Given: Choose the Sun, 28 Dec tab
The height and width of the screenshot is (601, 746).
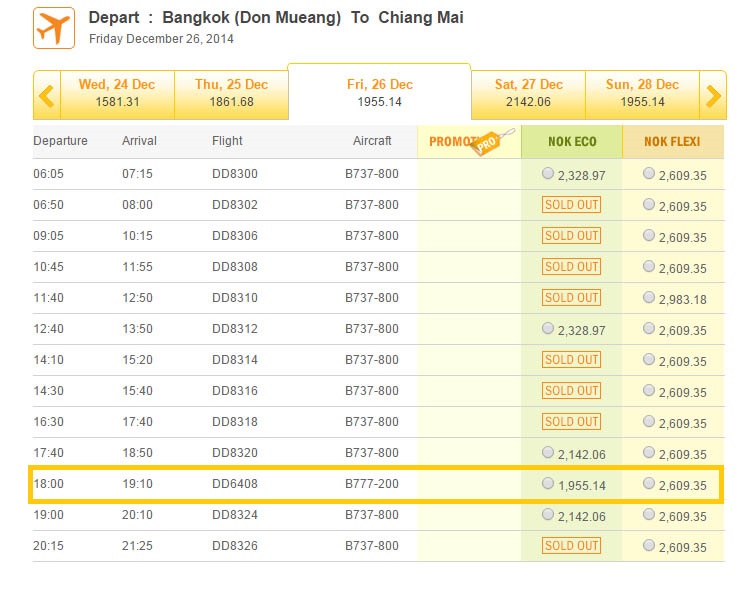Looking at the screenshot, I should coord(642,93).
